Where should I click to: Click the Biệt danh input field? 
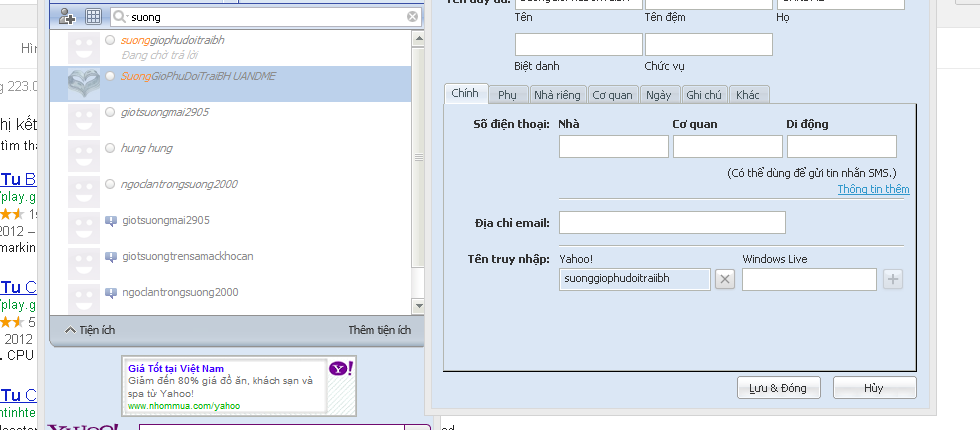(x=579, y=44)
